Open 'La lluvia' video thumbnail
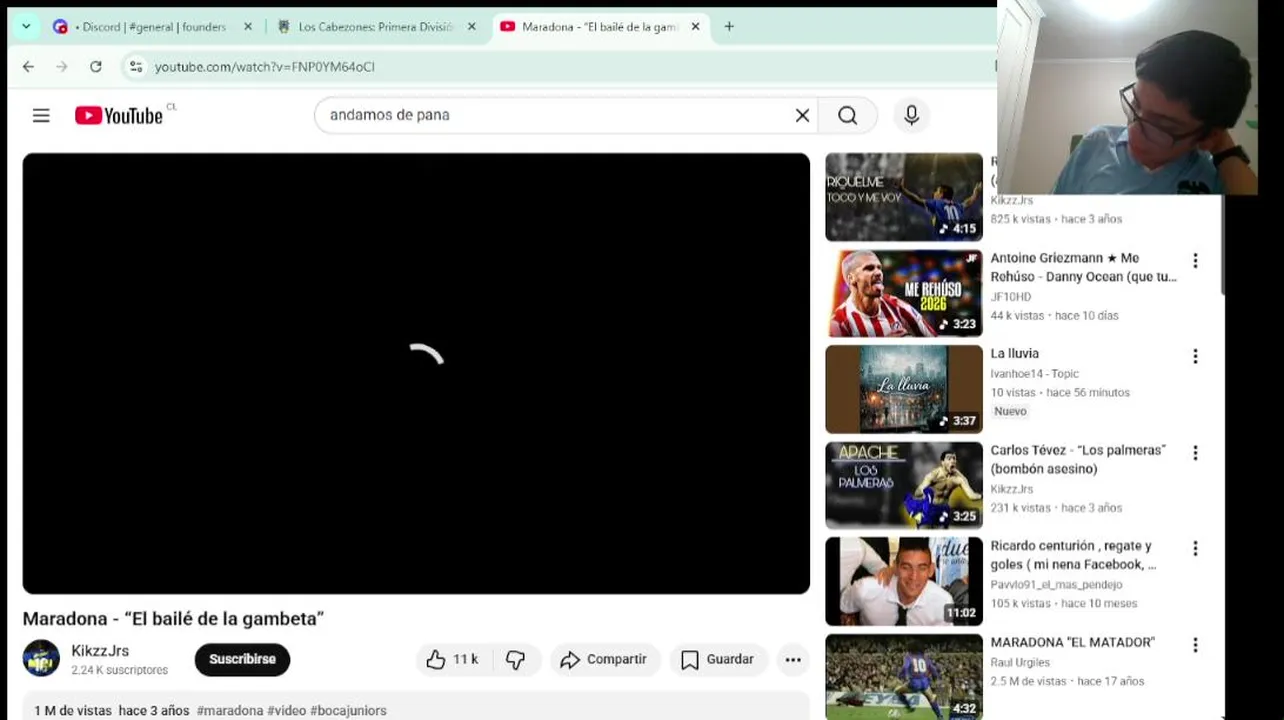Viewport: 1284px width, 720px height. (x=904, y=389)
